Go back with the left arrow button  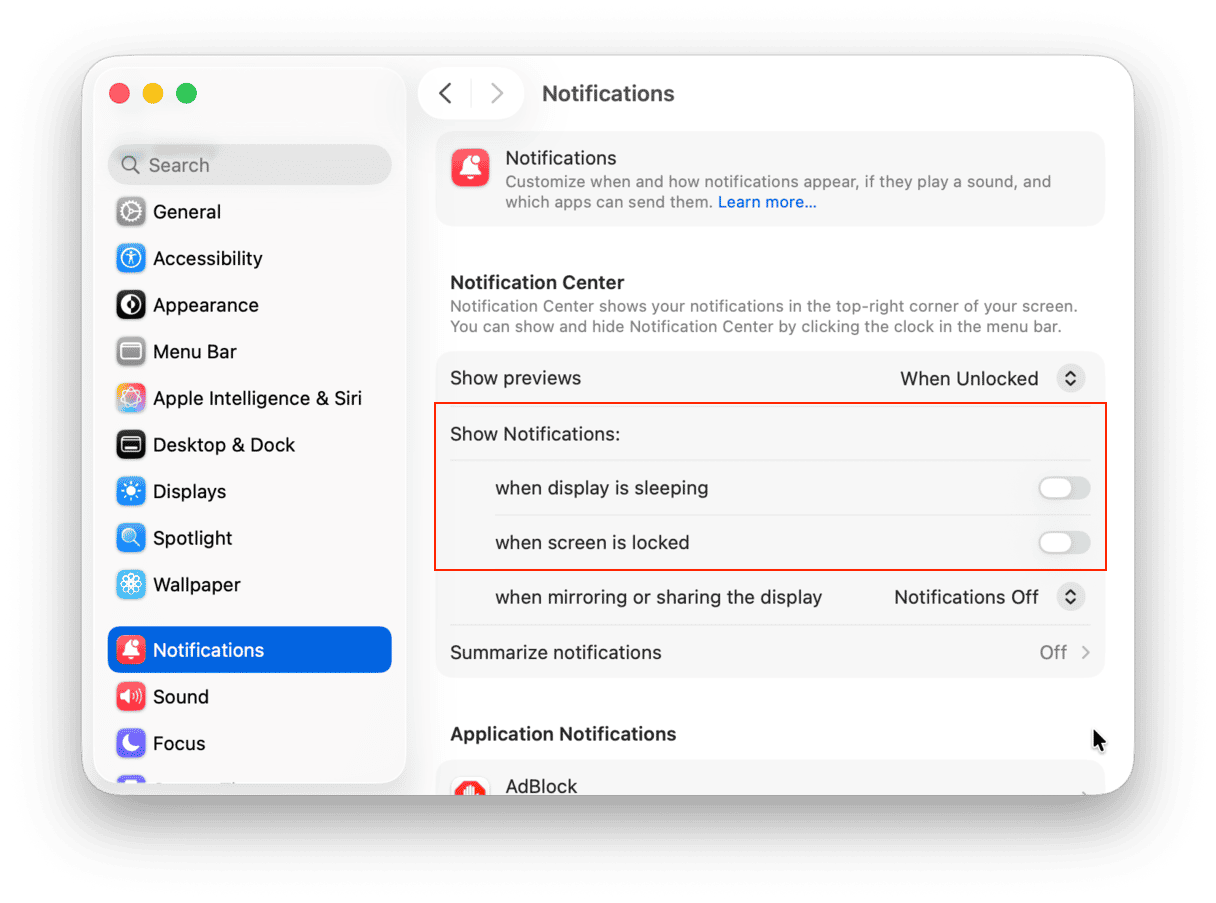446,94
